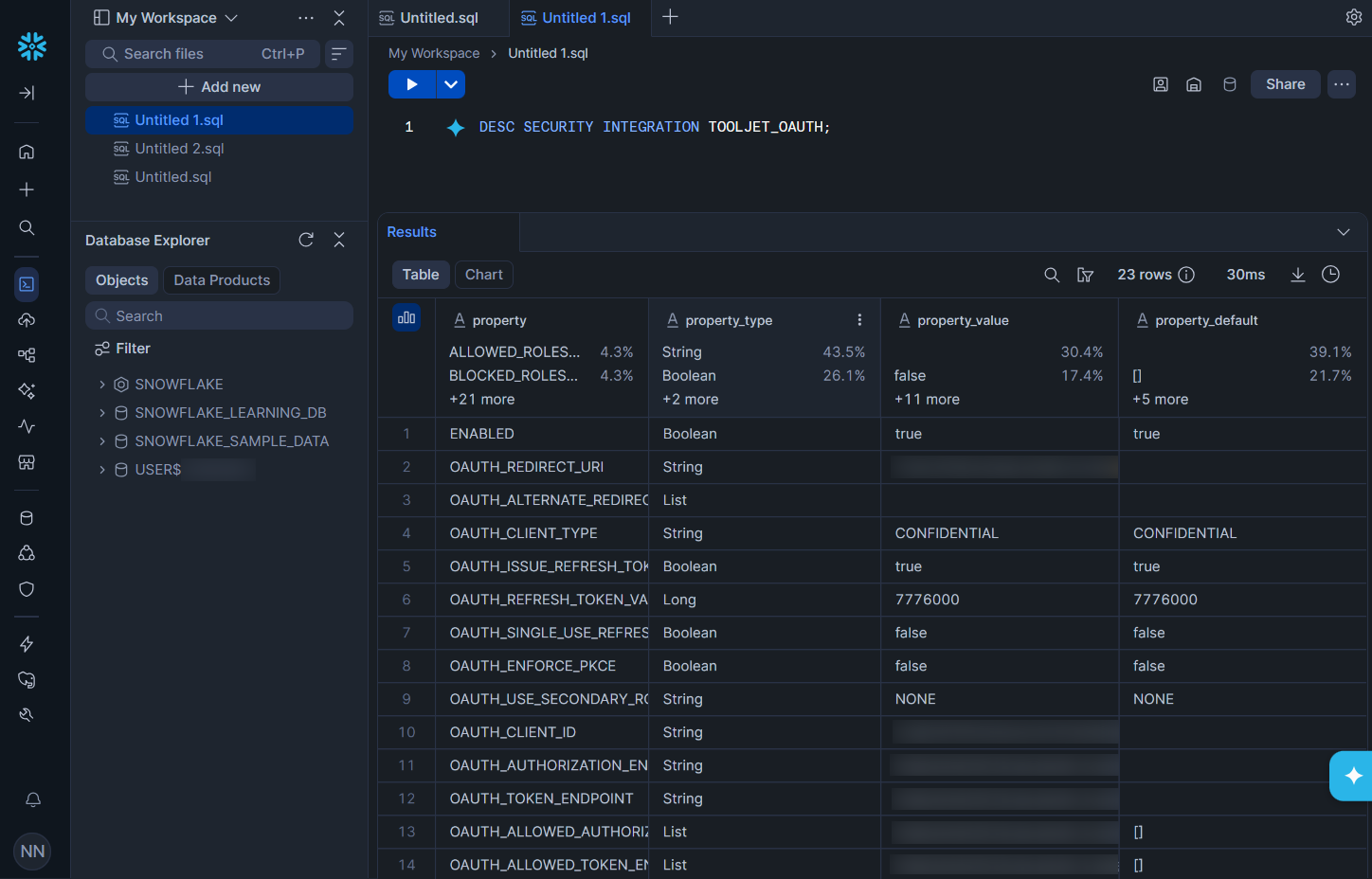The width and height of the screenshot is (1372, 879).
Task: Open the workspace settings gear icon
Action: tap(1354, 17)
